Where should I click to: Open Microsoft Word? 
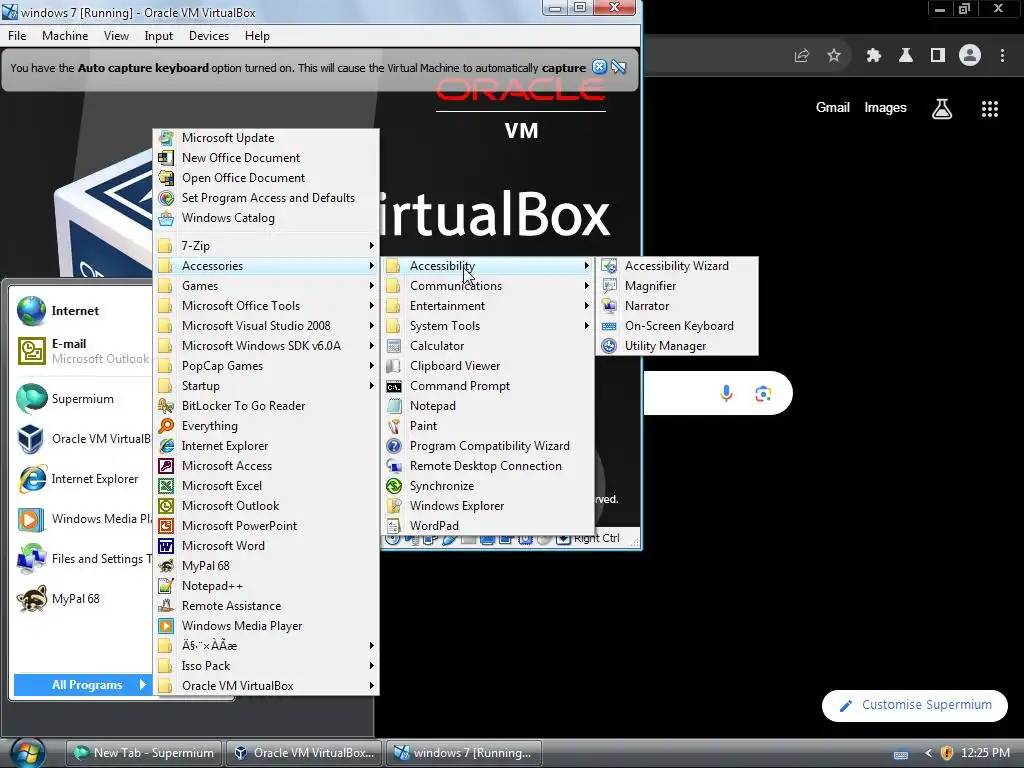(266, 546)
